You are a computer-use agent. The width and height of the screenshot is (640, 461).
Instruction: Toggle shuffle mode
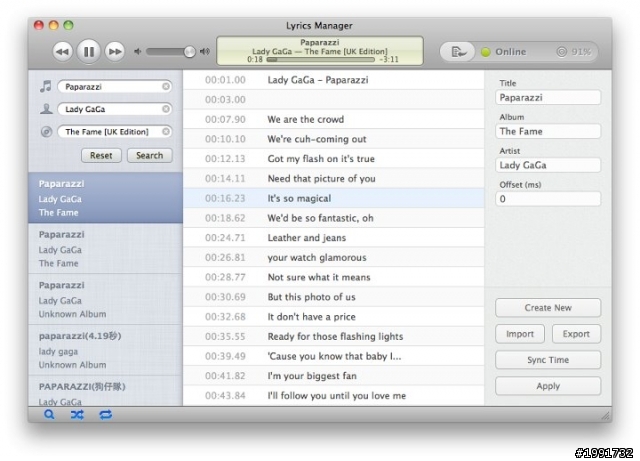coord(77,415)
